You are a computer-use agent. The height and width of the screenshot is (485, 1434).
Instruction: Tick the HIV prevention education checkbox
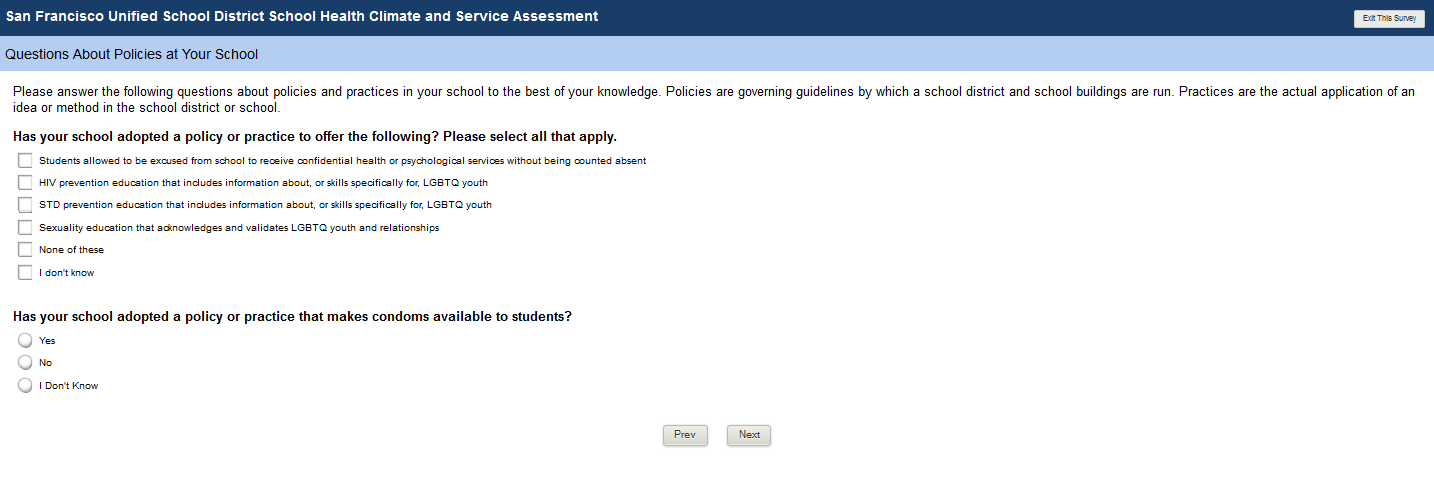25,183
